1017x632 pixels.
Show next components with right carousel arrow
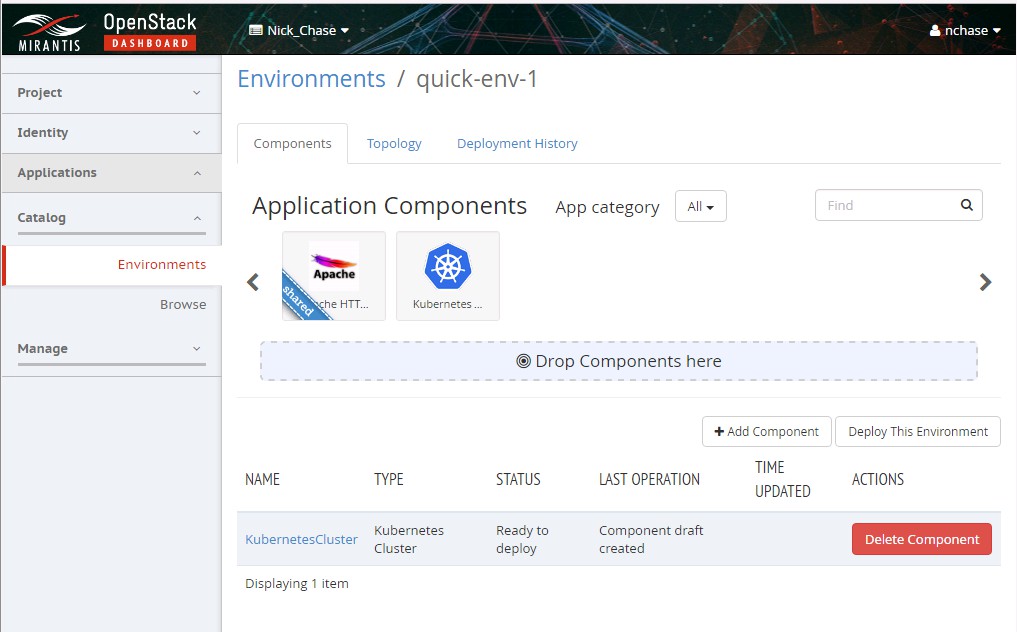pos(985,282)
